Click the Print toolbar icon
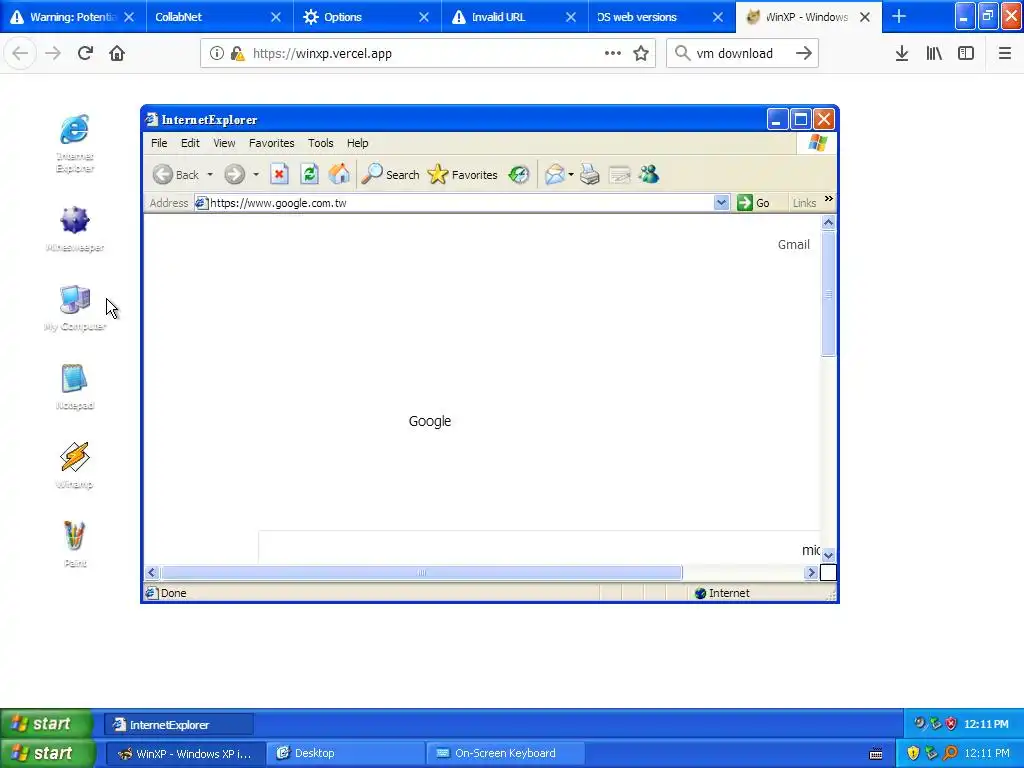 590,174
